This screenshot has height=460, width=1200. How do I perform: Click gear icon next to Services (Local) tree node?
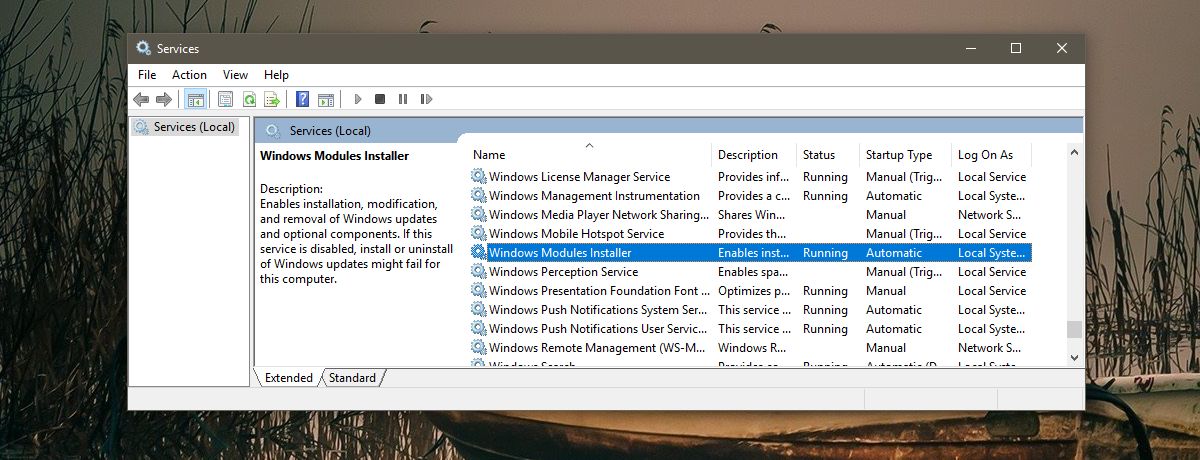(x=141, y=127)
